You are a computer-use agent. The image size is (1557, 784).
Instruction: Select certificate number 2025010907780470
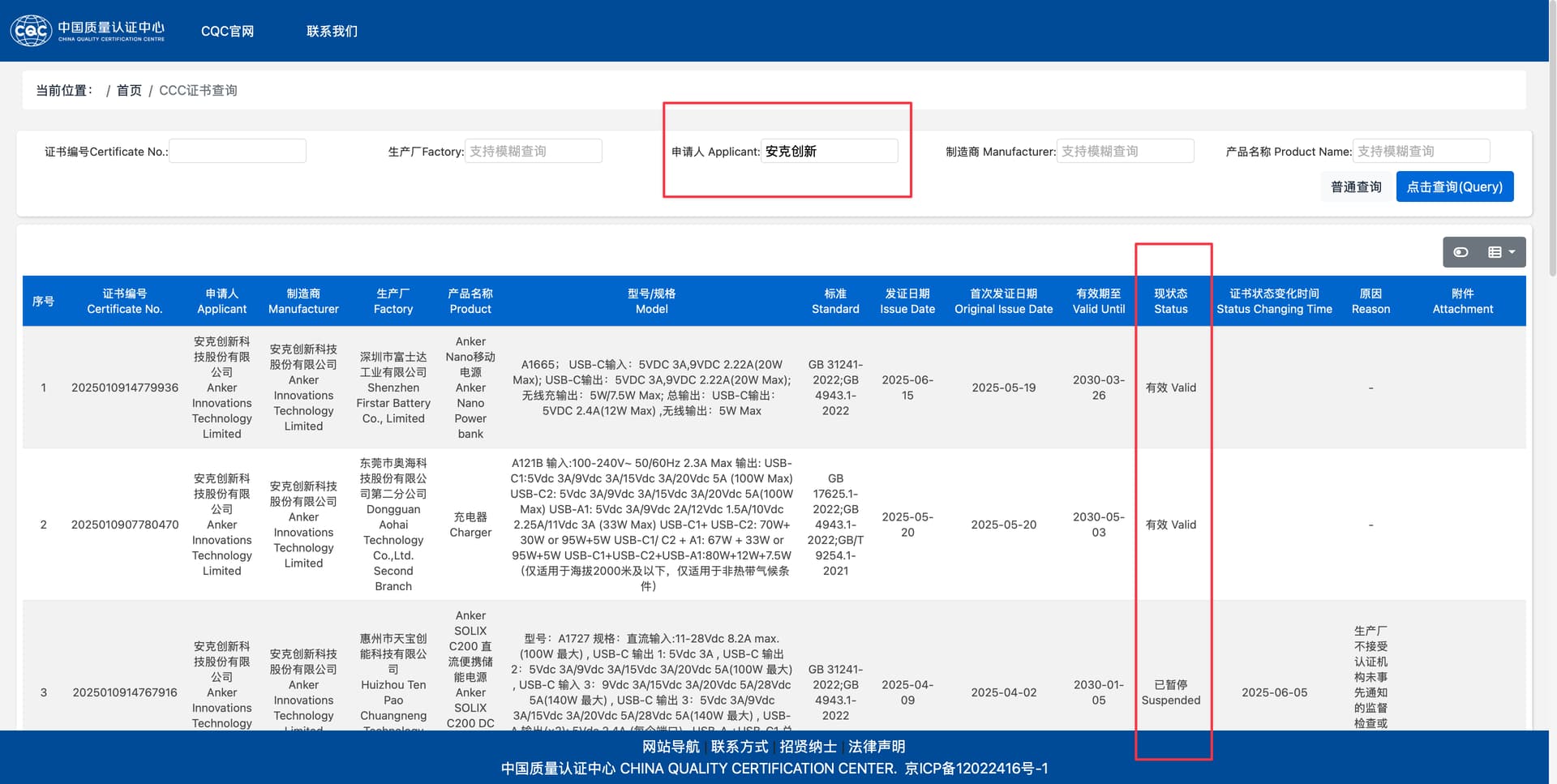[125, 525]
